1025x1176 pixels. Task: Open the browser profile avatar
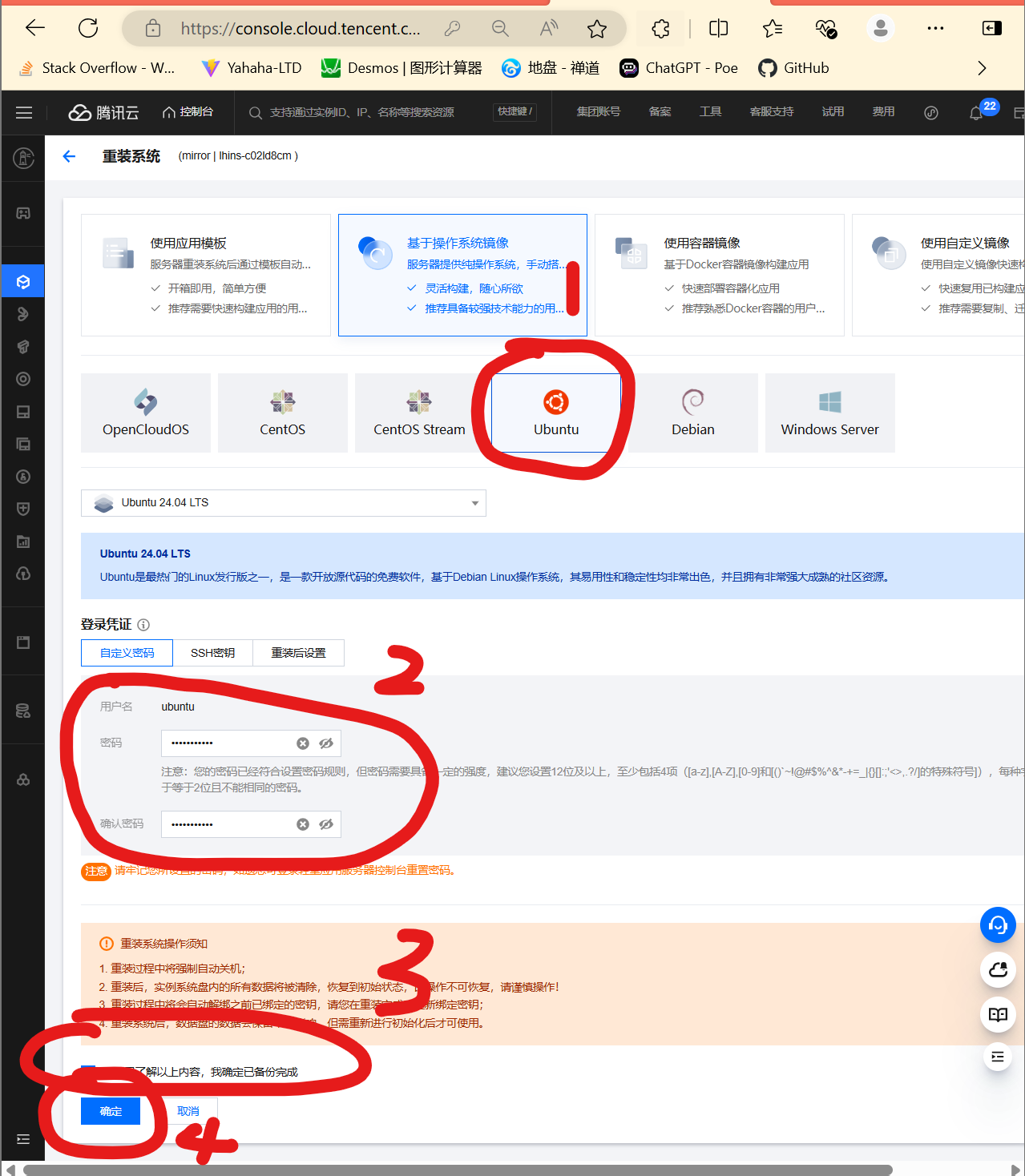pyautogui.click(x=881, y=29)
